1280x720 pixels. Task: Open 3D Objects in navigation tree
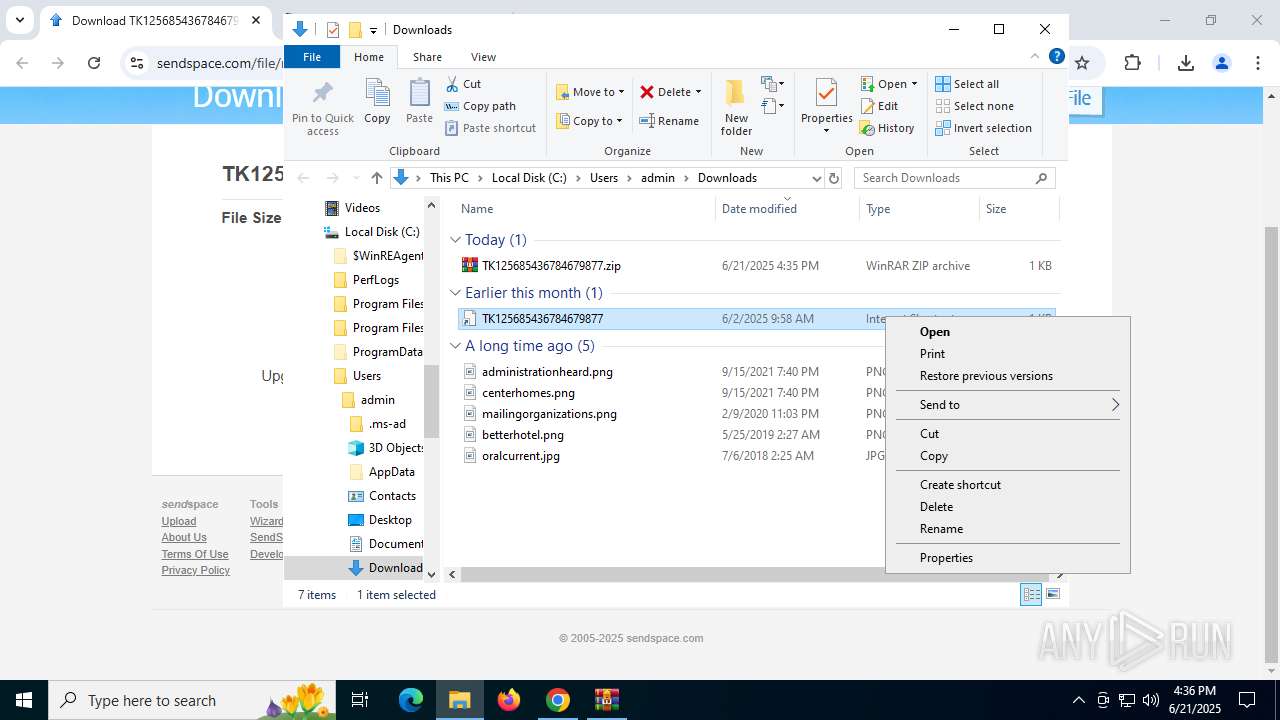(396, 448)
